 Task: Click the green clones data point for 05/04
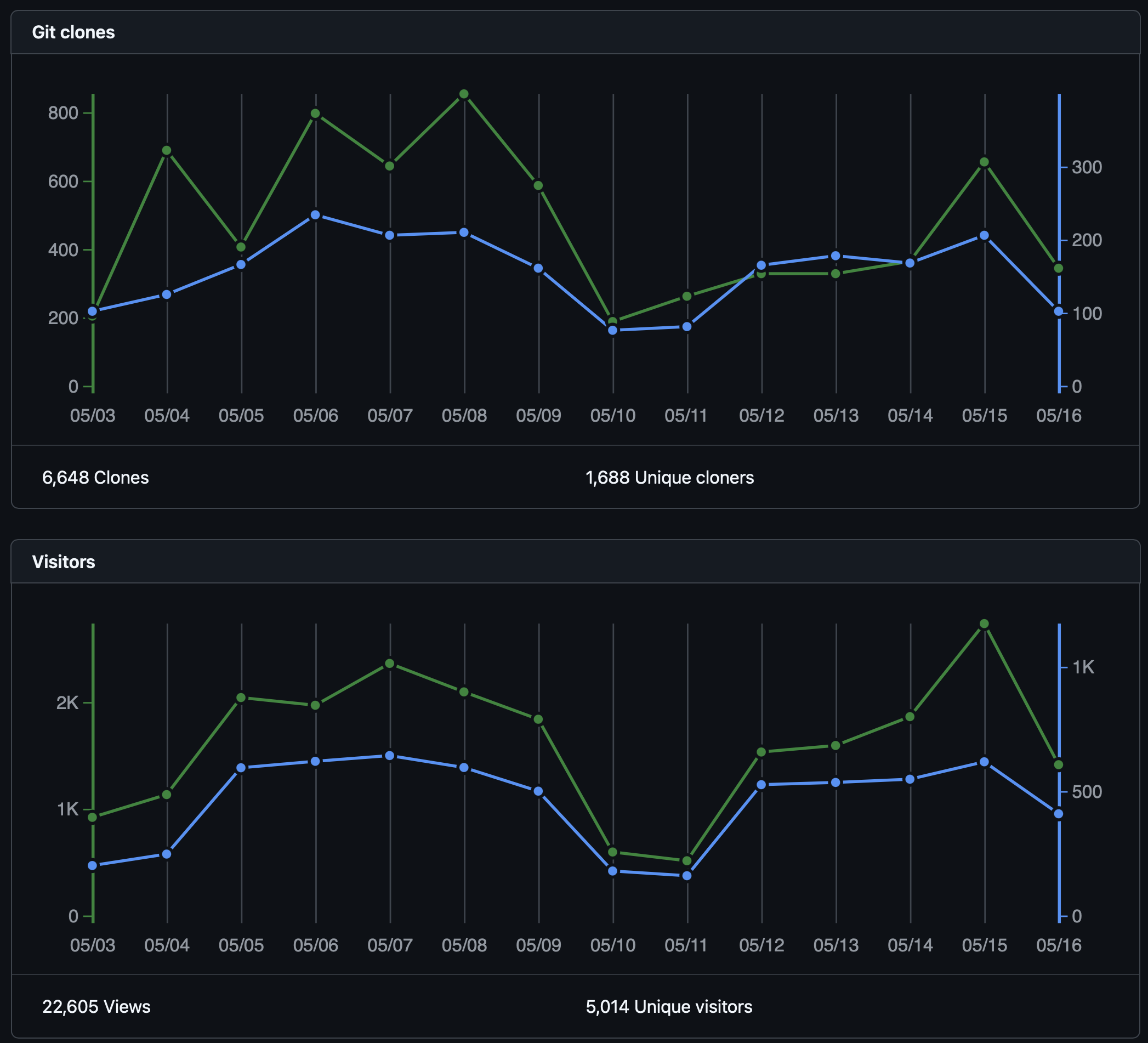click(167, 150)
